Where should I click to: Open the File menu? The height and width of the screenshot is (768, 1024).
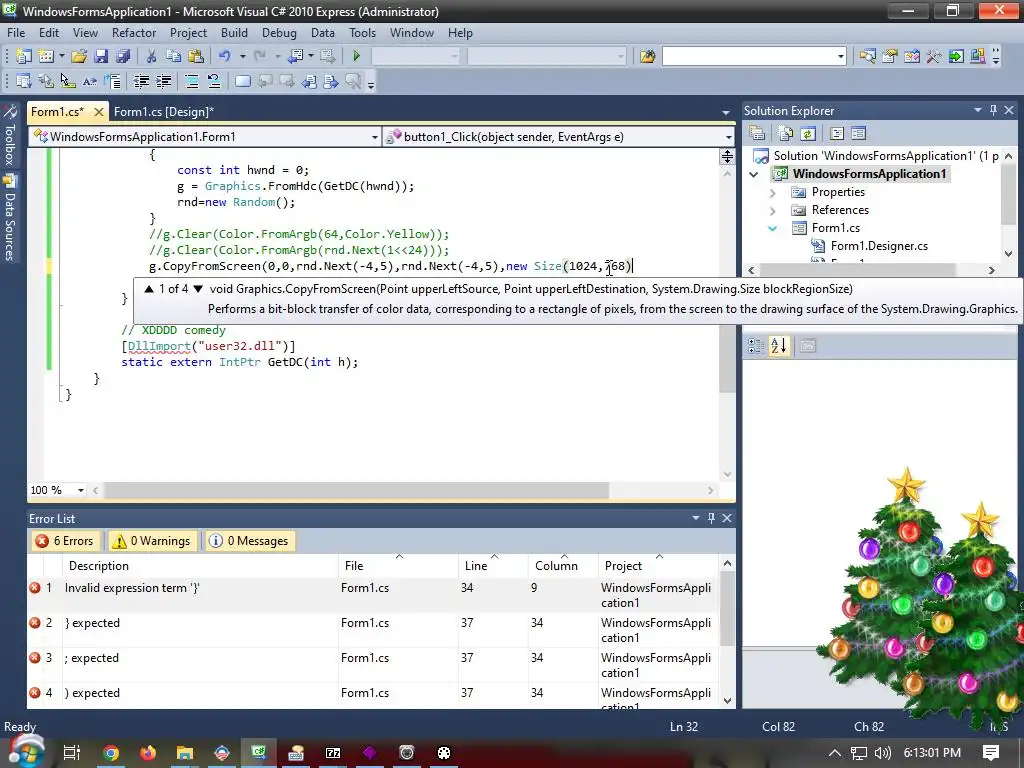coord(16,33)
